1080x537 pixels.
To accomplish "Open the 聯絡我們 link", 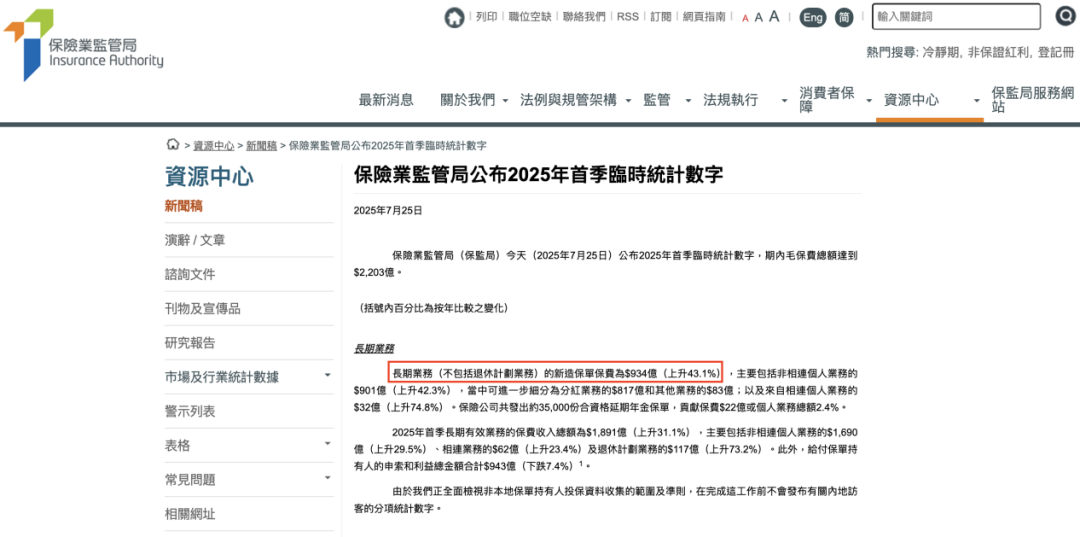I will click(584, 17).
